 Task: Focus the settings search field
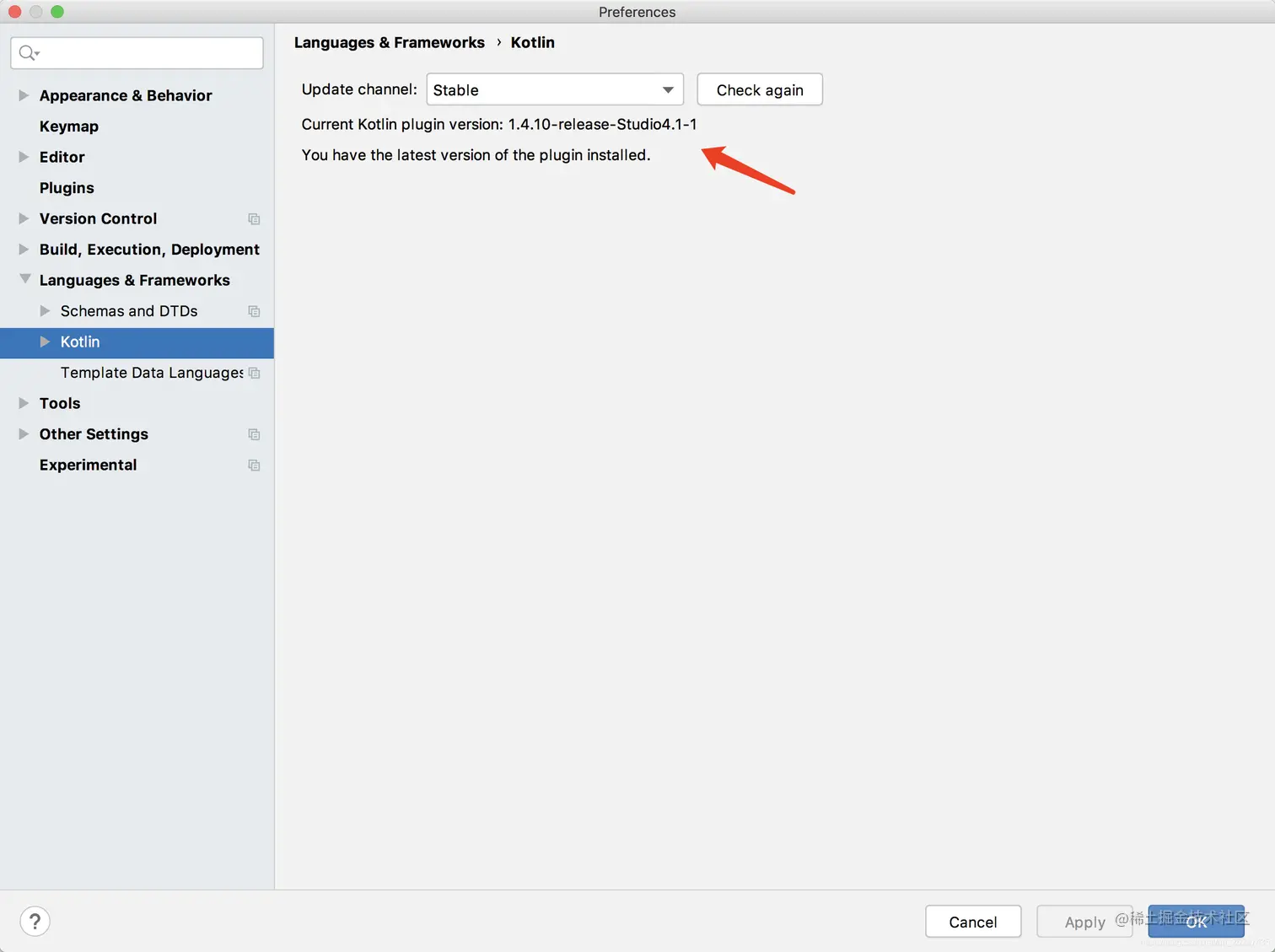[x=137, y=53]
